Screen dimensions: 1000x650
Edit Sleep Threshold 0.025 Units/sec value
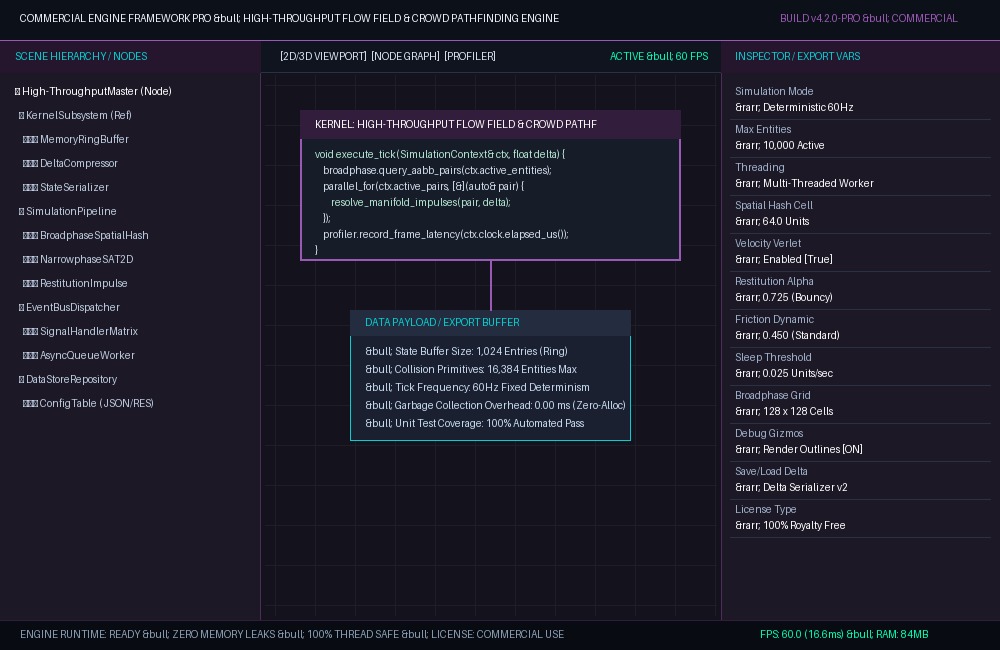(784, 373)
